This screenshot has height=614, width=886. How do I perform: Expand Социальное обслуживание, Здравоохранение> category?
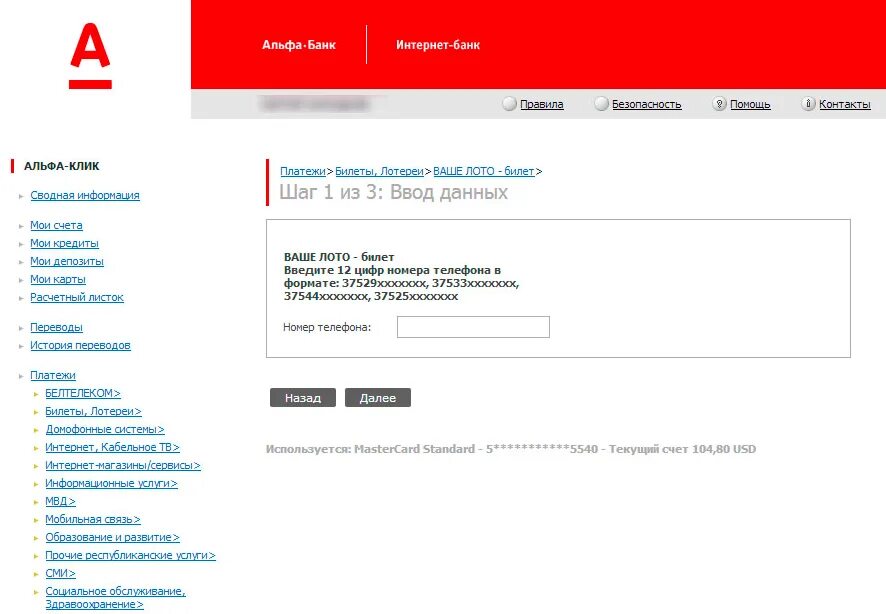pyautogui.click(x=115, y=598)
